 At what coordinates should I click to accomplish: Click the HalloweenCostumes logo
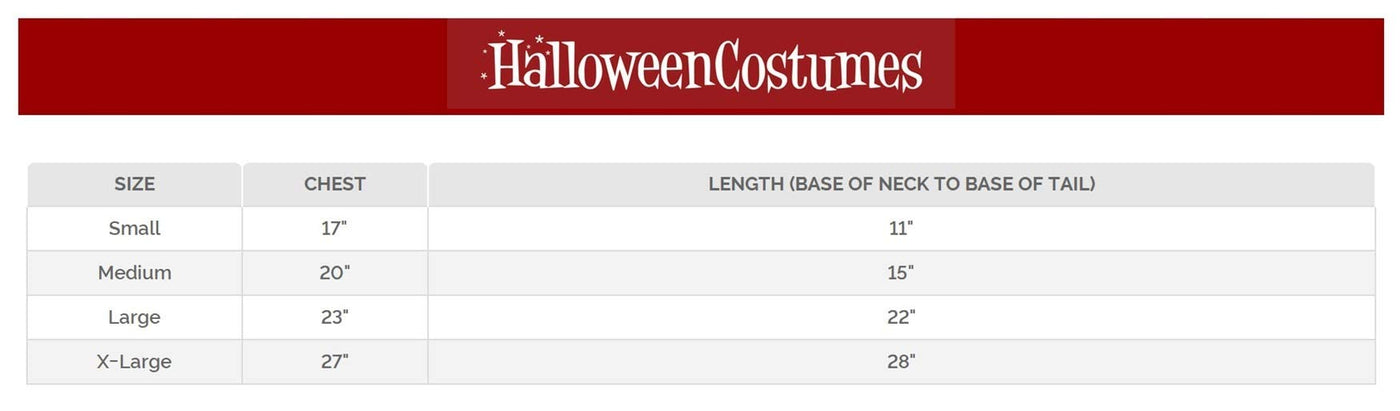point(700,65)
